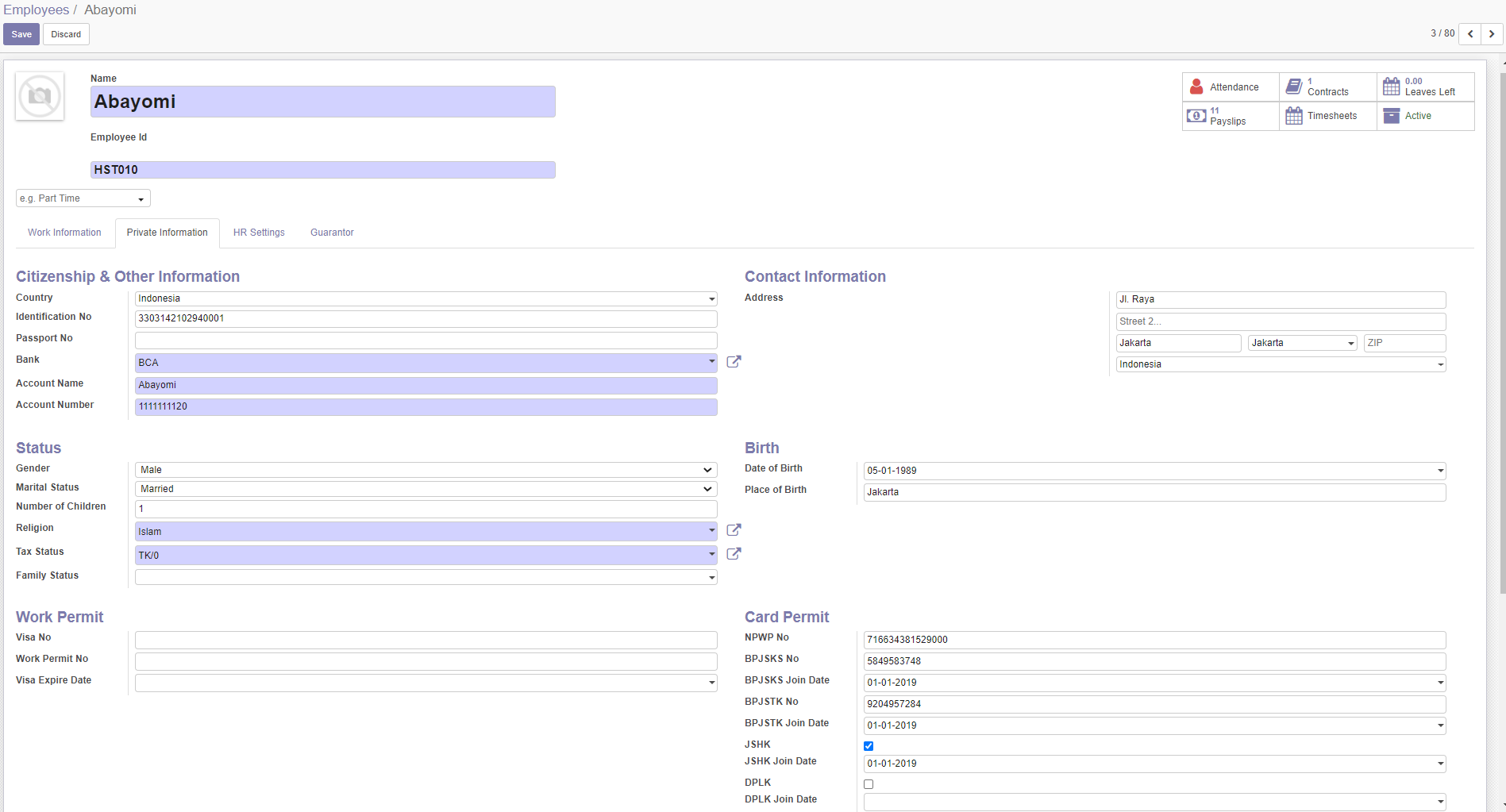Open the Leaves Left stat button
This screenshot has height=812, width=1506.
1426,87
